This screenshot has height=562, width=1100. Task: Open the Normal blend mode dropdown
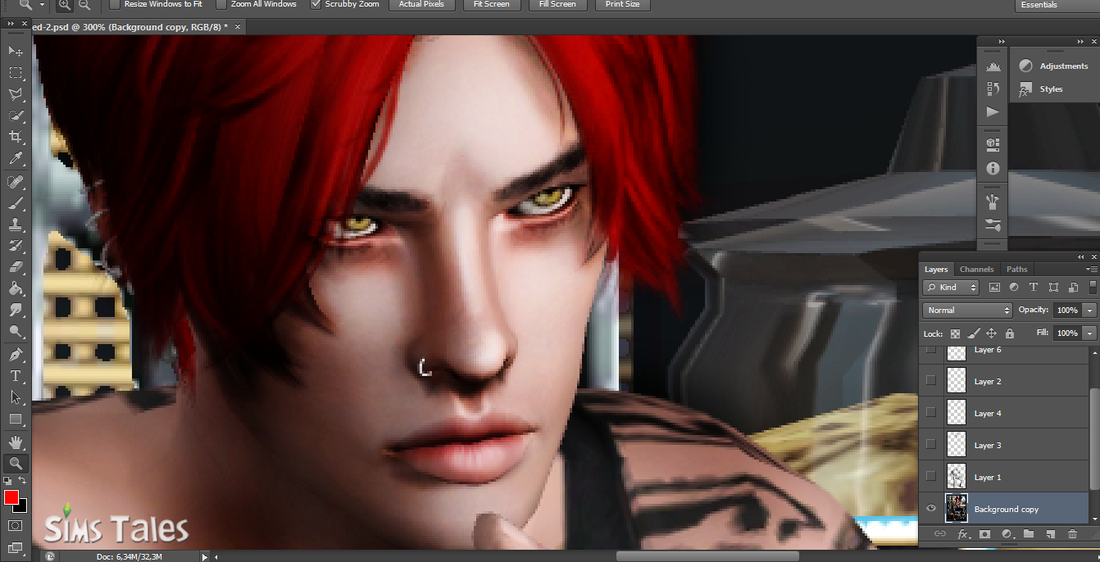(967, 310)
